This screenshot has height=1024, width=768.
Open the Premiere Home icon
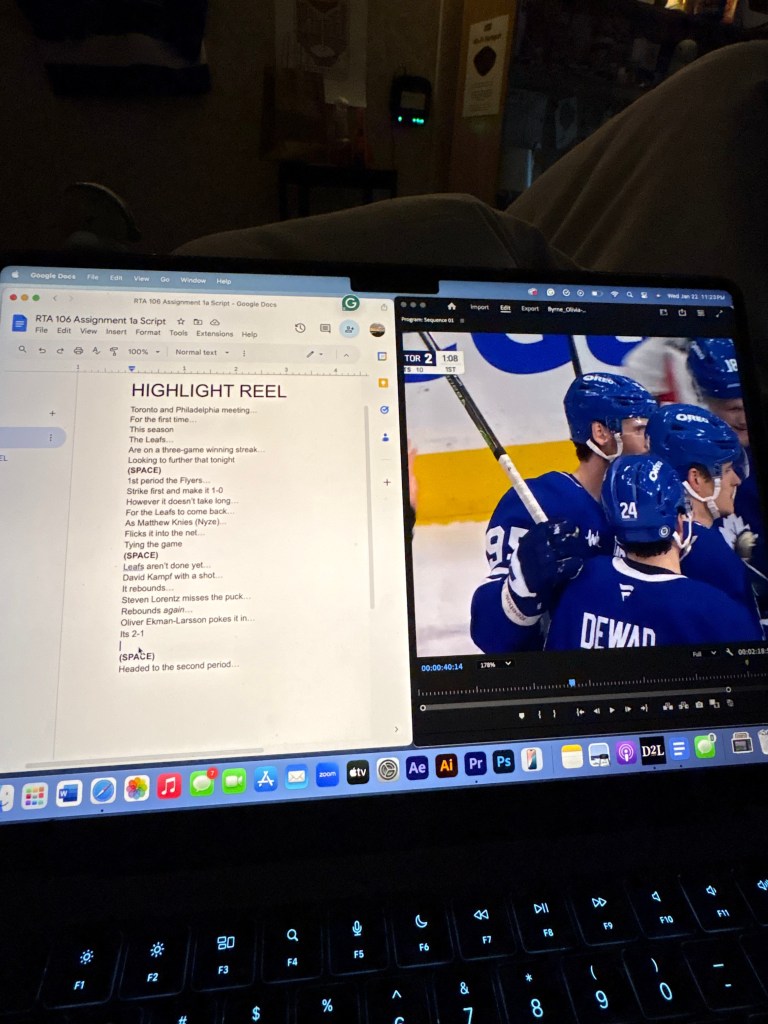click(451, 306)
